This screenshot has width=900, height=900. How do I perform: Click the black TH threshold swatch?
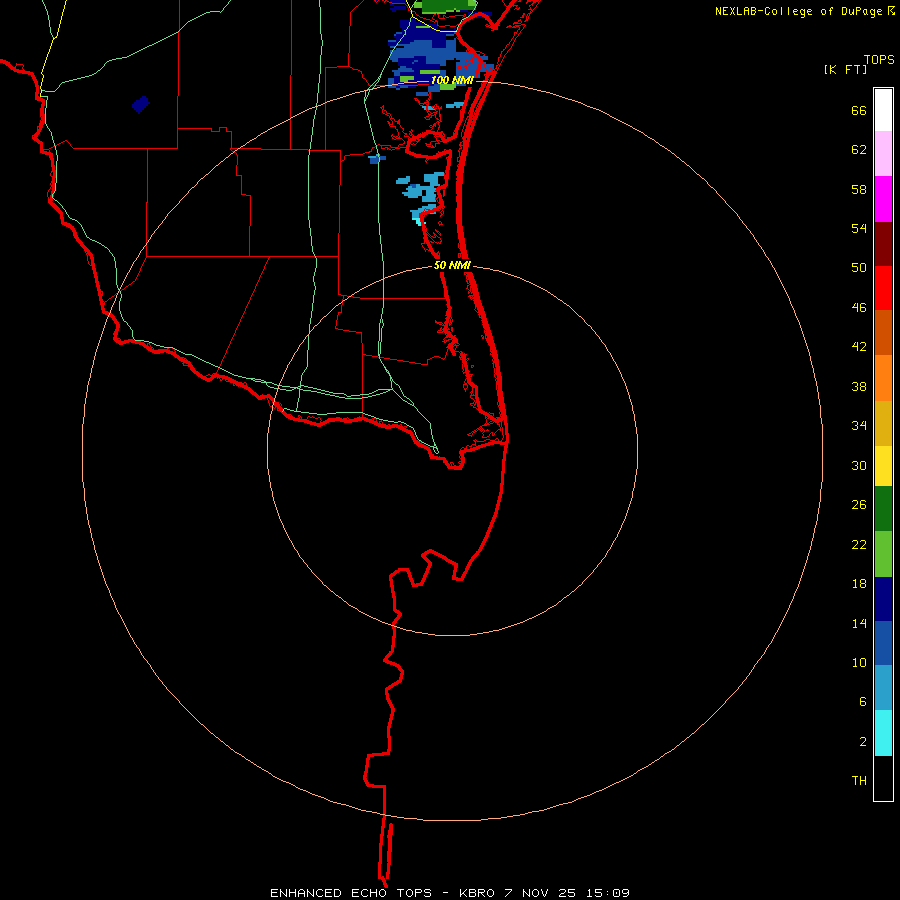883,778
